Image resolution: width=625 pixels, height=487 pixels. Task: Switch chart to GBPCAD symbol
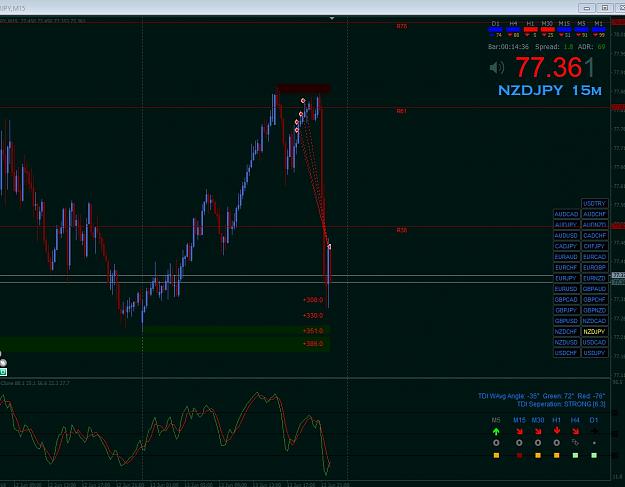tap(566, 300)
